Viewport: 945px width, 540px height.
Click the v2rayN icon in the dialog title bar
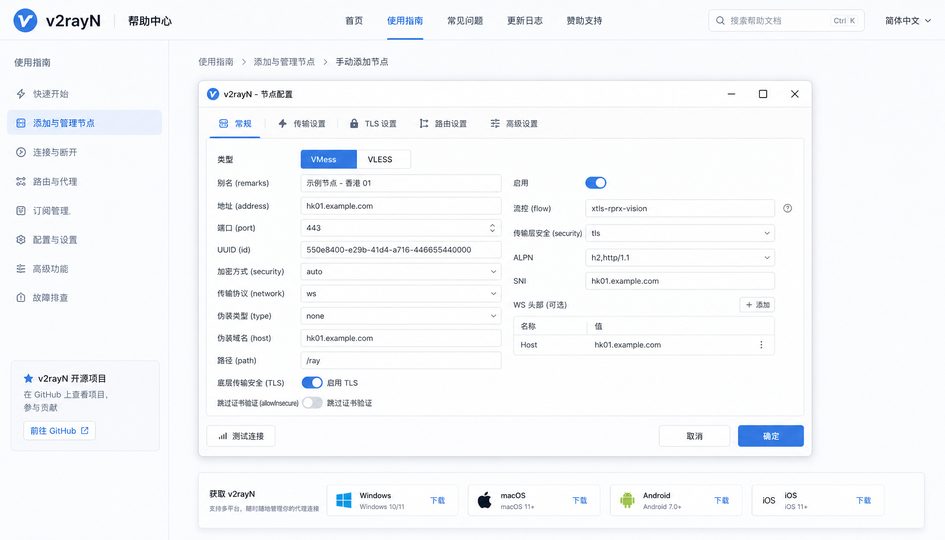(x=213, y=94)
